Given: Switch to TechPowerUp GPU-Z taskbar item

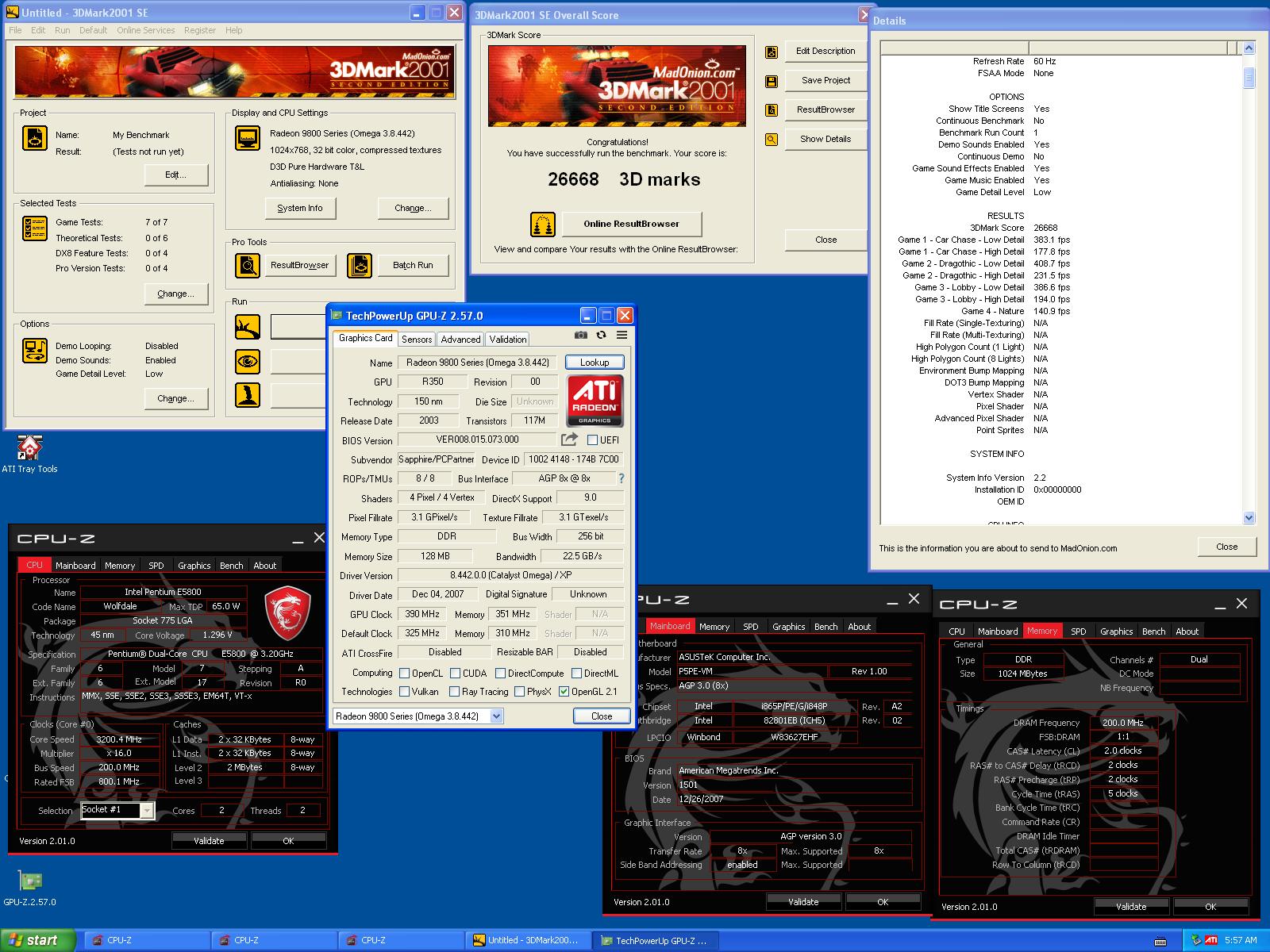Looking at the screenshot, I should pyautogui.click(x=655, y=941).
